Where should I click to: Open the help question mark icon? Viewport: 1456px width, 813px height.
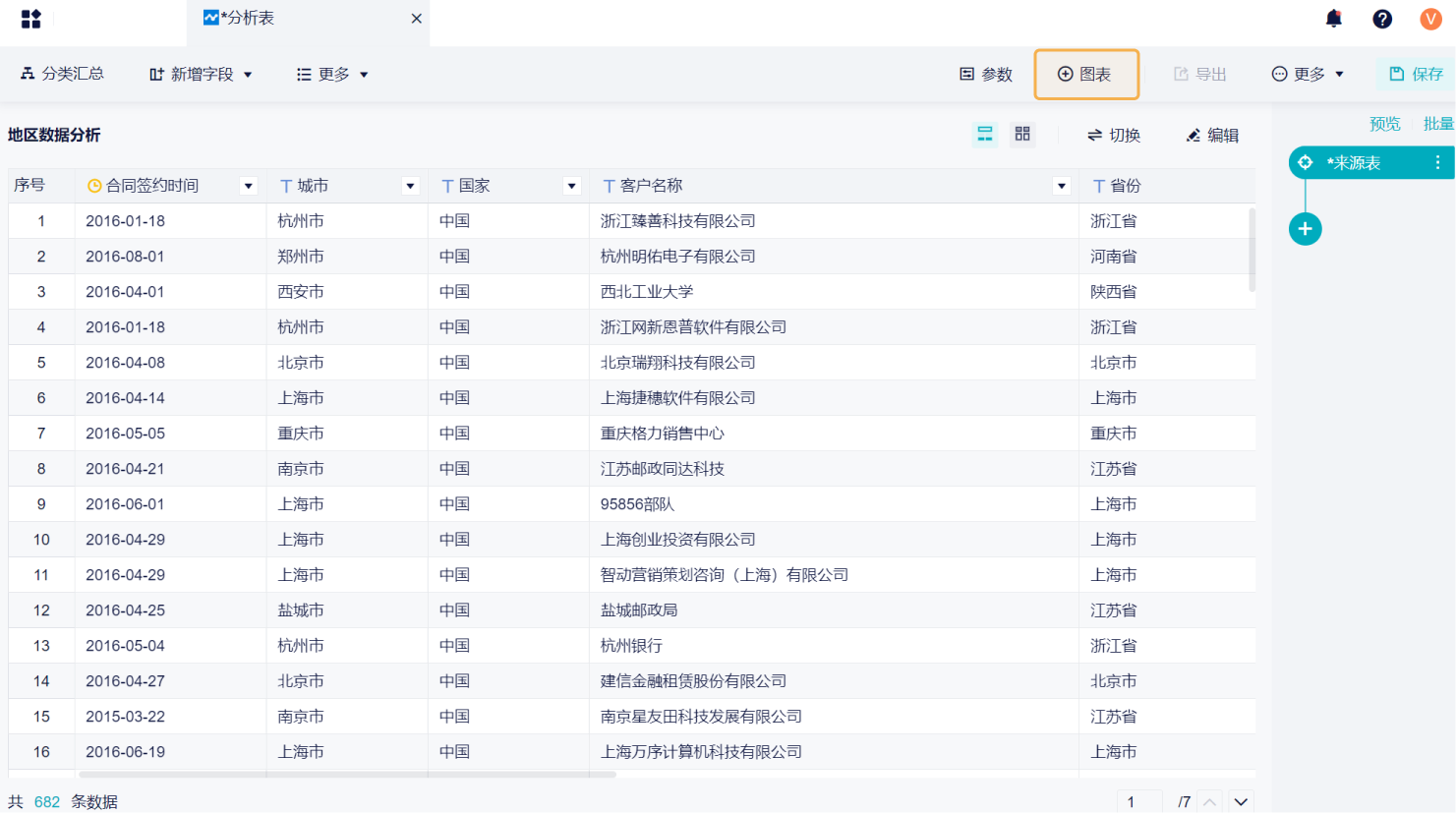click(x=1382, y=19)
